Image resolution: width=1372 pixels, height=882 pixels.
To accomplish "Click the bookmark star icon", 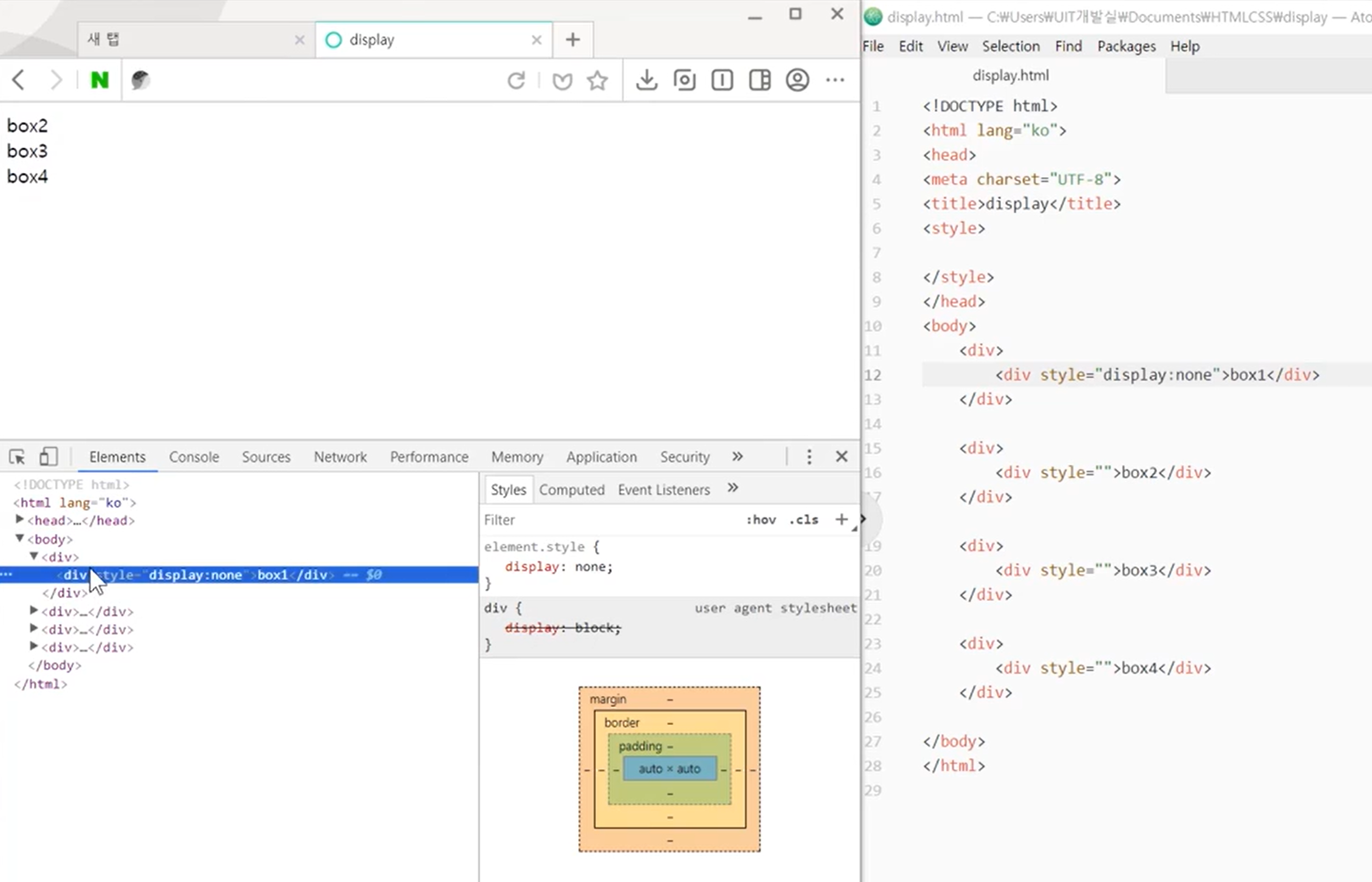I will (x=597, y=80).
